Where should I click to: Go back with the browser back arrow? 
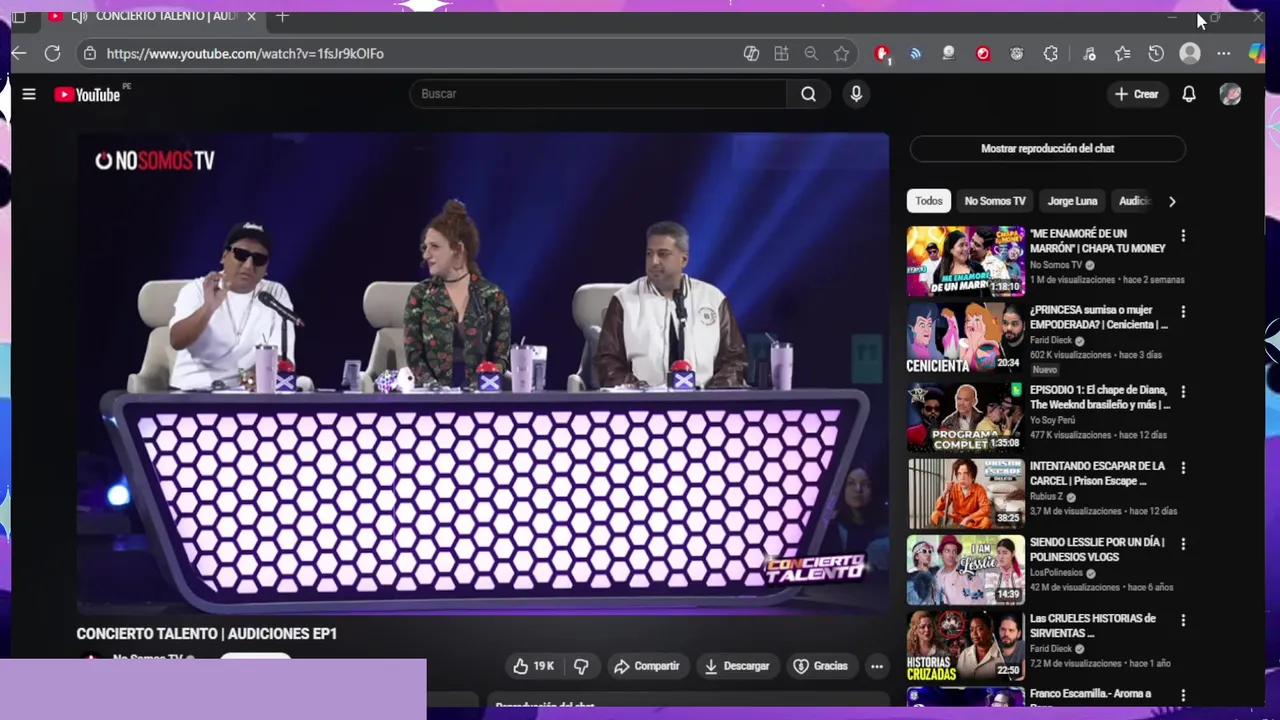(19, 54)
